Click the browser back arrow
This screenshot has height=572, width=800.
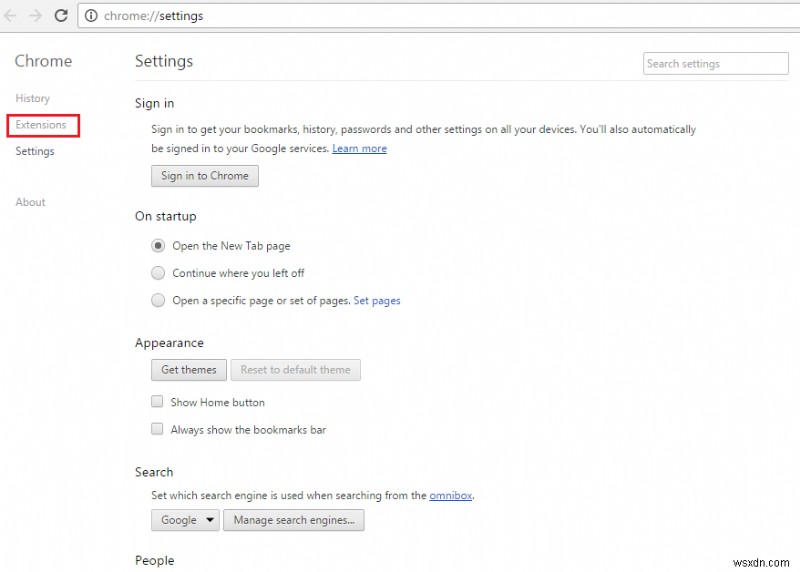point(11,16)
